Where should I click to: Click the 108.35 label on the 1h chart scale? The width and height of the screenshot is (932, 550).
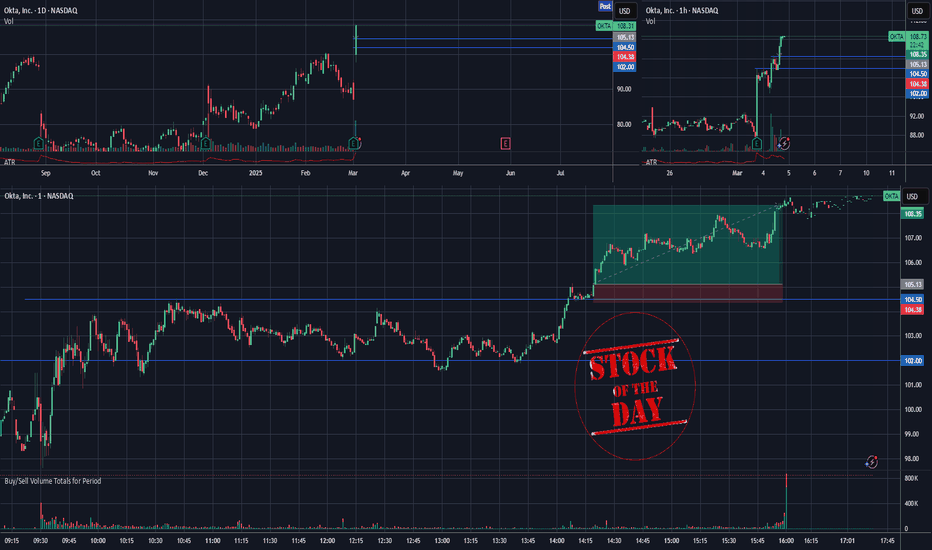tap(918, 55)
